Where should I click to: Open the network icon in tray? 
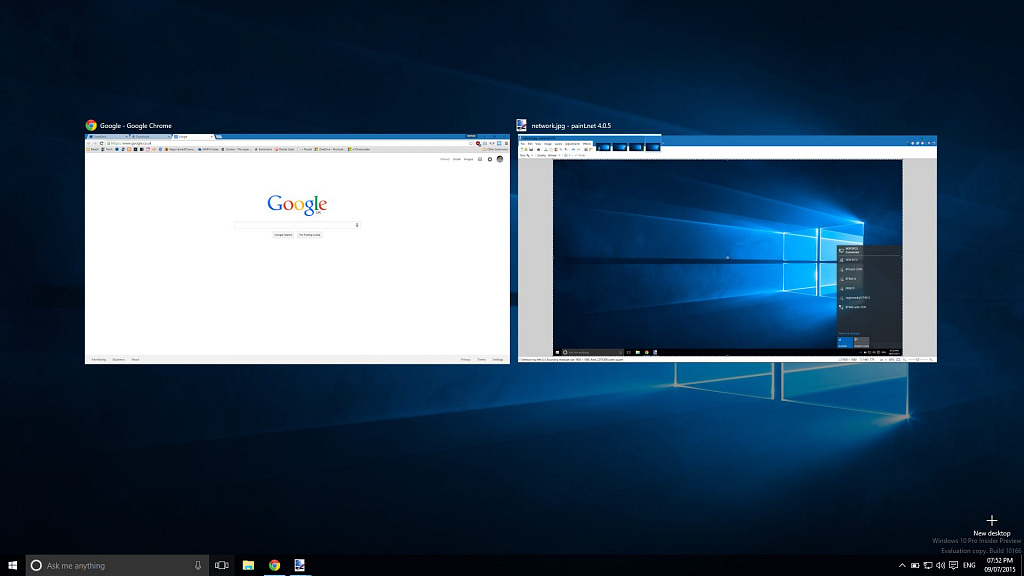click(x=928, y=566)
